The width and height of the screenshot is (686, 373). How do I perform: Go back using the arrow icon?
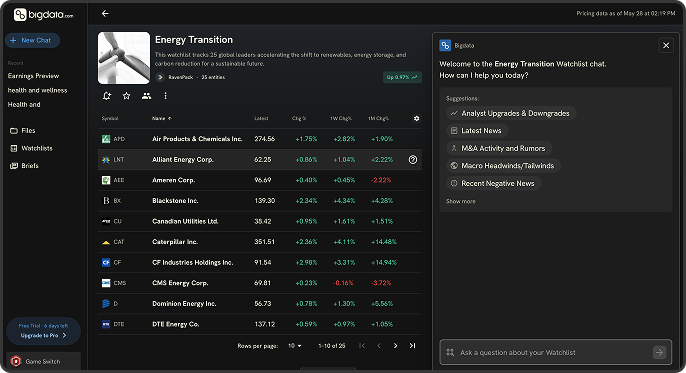coord(105,14)
